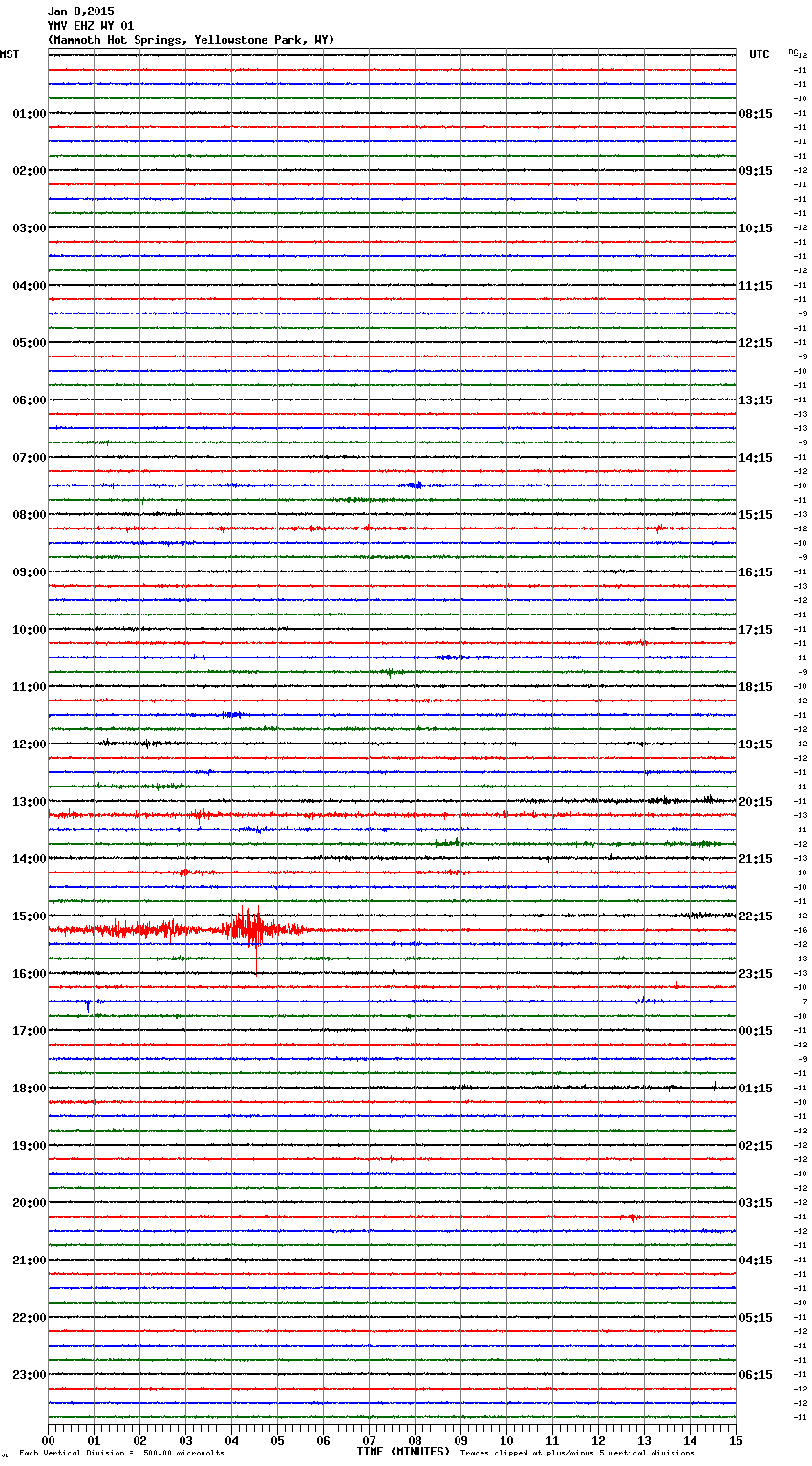Image resolution: width=812 pixels, height=1466 pixels.
Task: Click the 08:15 UTC time label
Action: (x=756, y=114)
